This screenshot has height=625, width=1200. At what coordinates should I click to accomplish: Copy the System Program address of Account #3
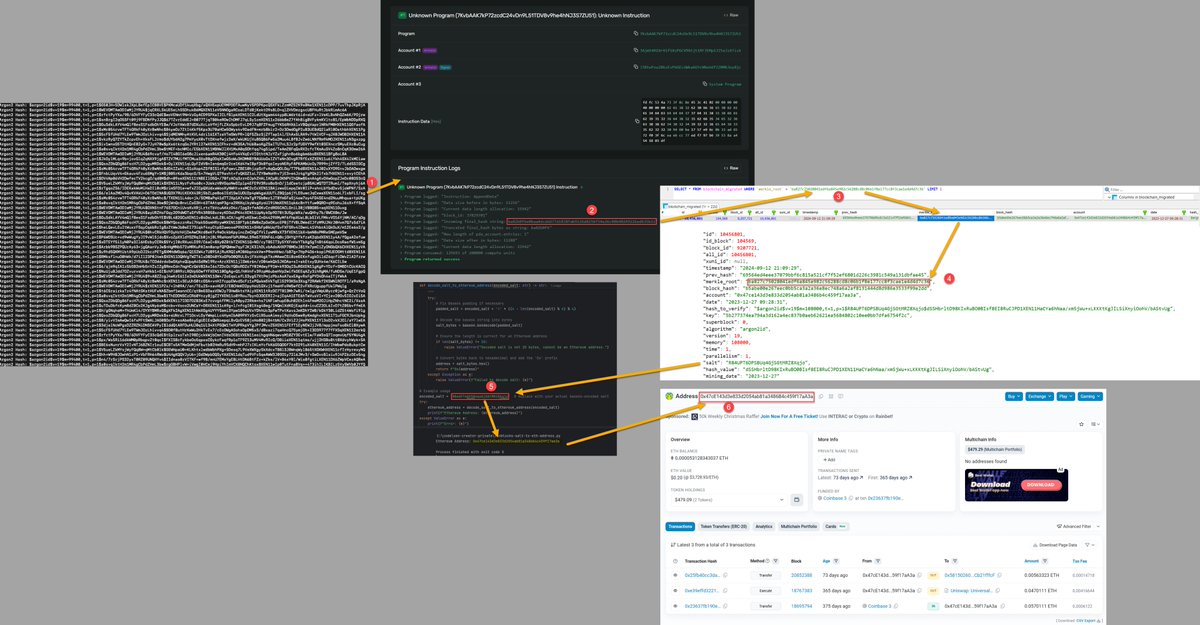pyautogui.click(x=705, y=84)
